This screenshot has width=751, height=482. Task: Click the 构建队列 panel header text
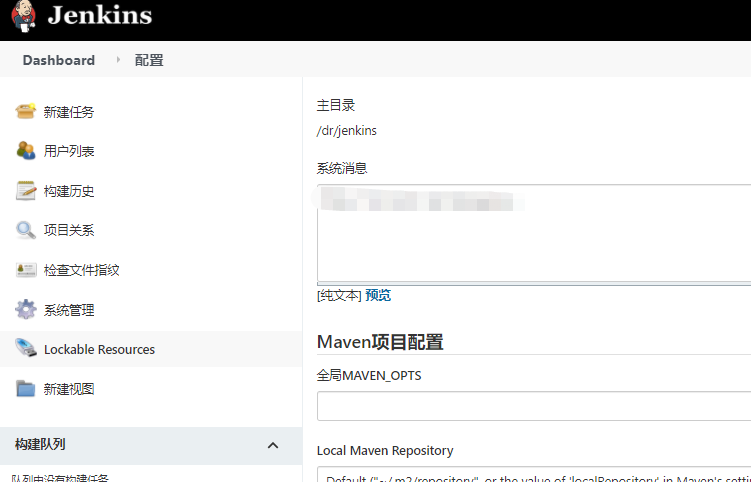(x=40, y=445)
